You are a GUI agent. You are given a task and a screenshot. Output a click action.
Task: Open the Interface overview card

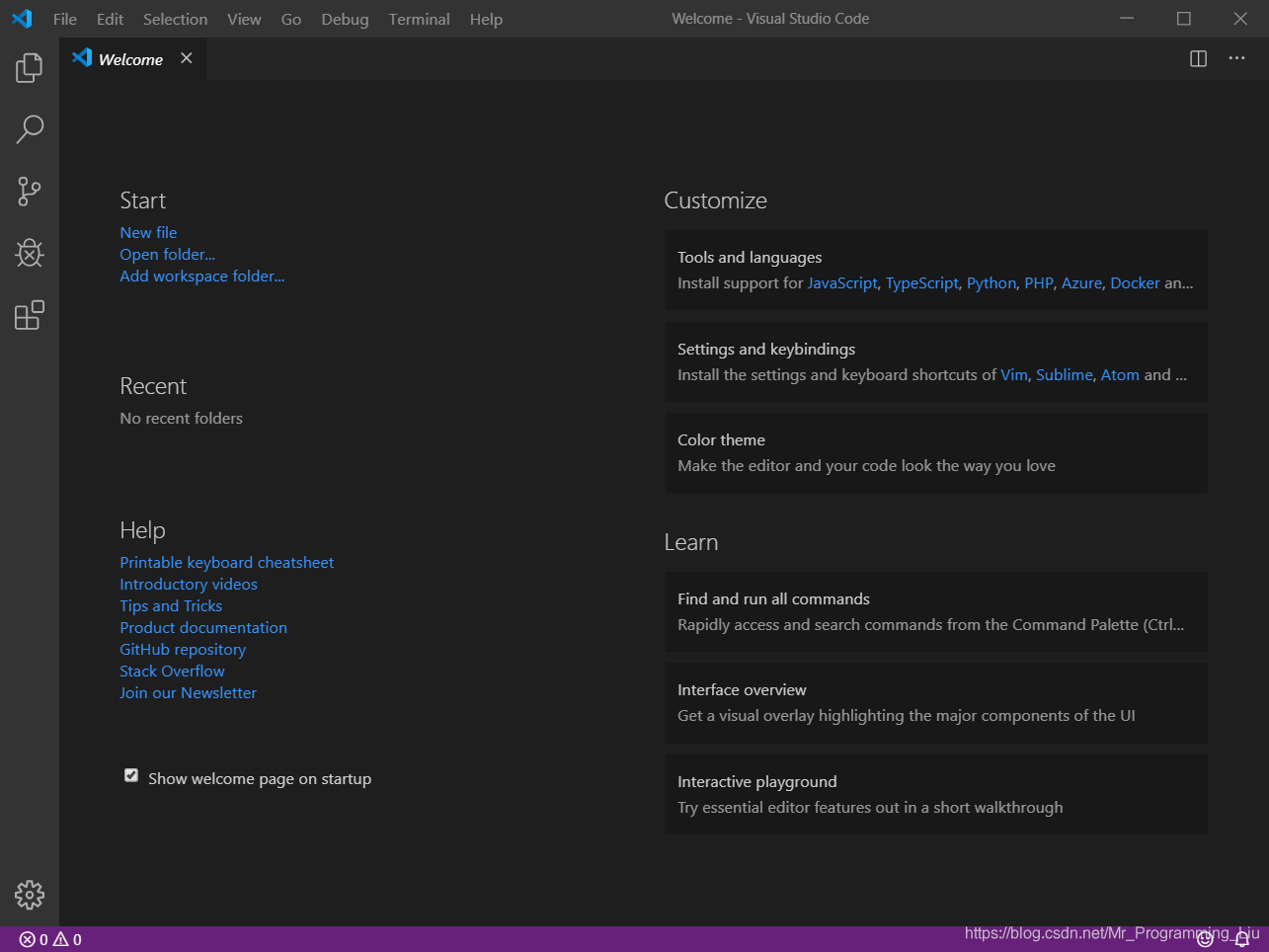click(936, 703)
